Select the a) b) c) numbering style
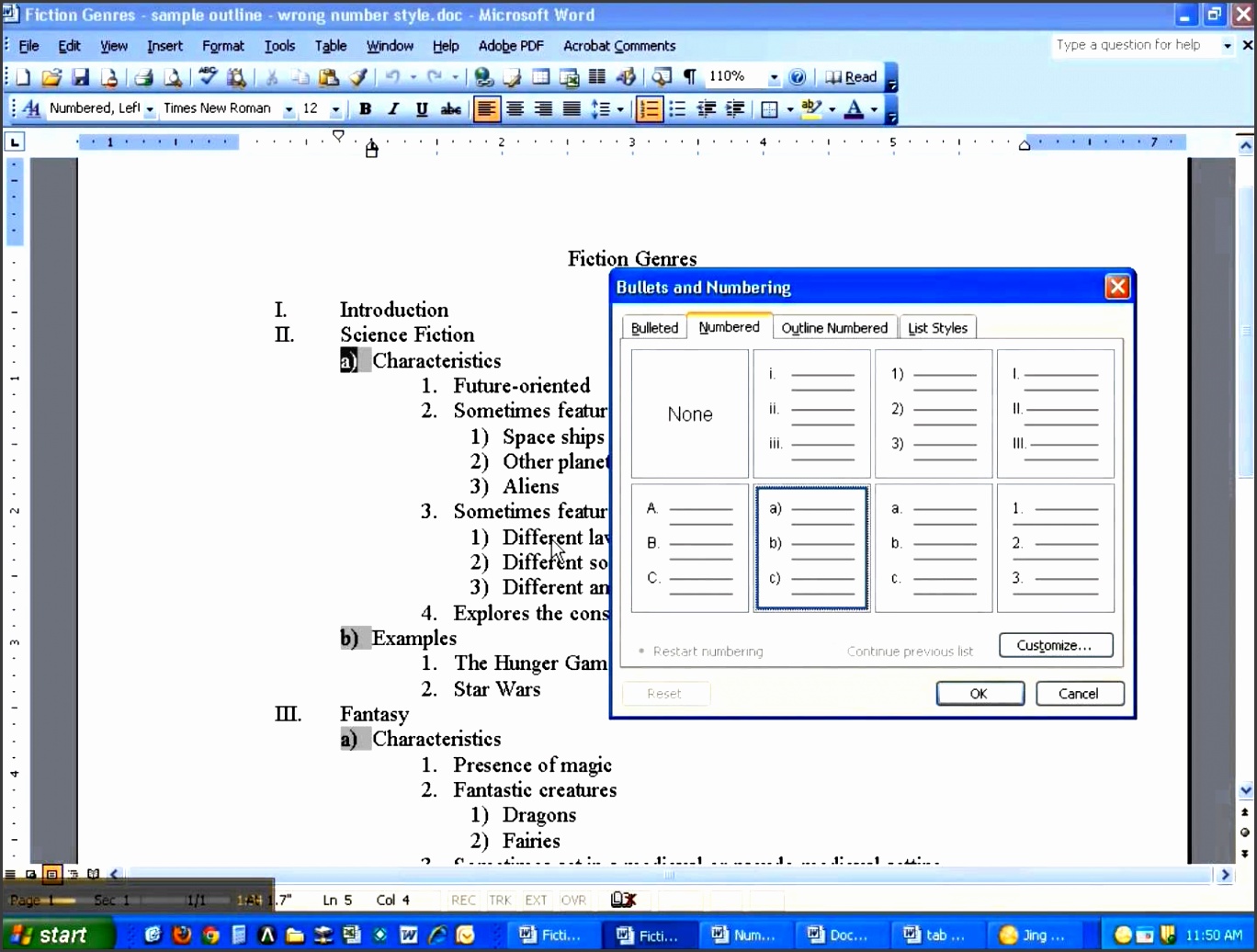This screenshot has height=952, width=1257. 810,547
